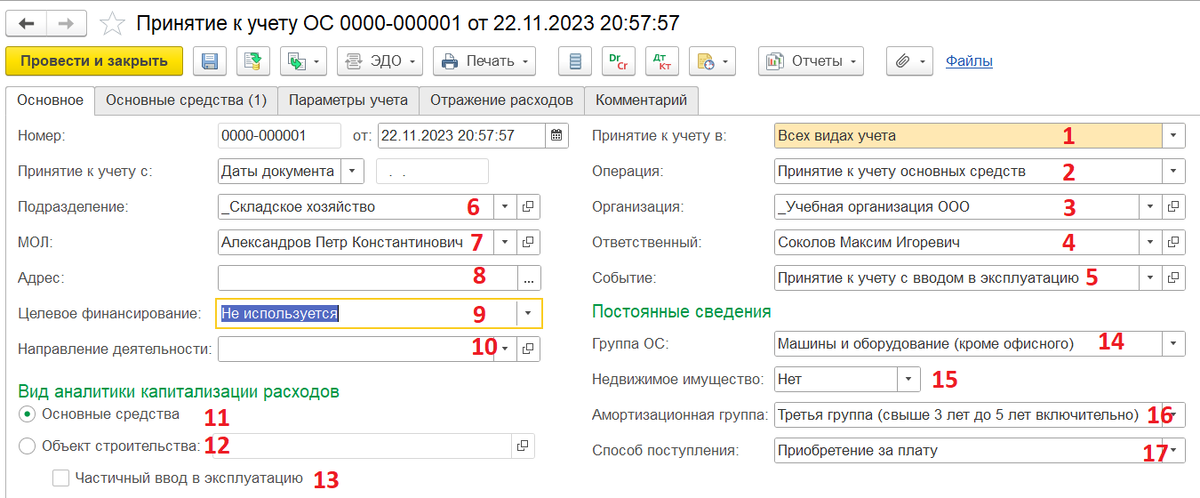Save document with the floppy disk icon
This screenshot has height=498, width=1200.
point(210,61)
